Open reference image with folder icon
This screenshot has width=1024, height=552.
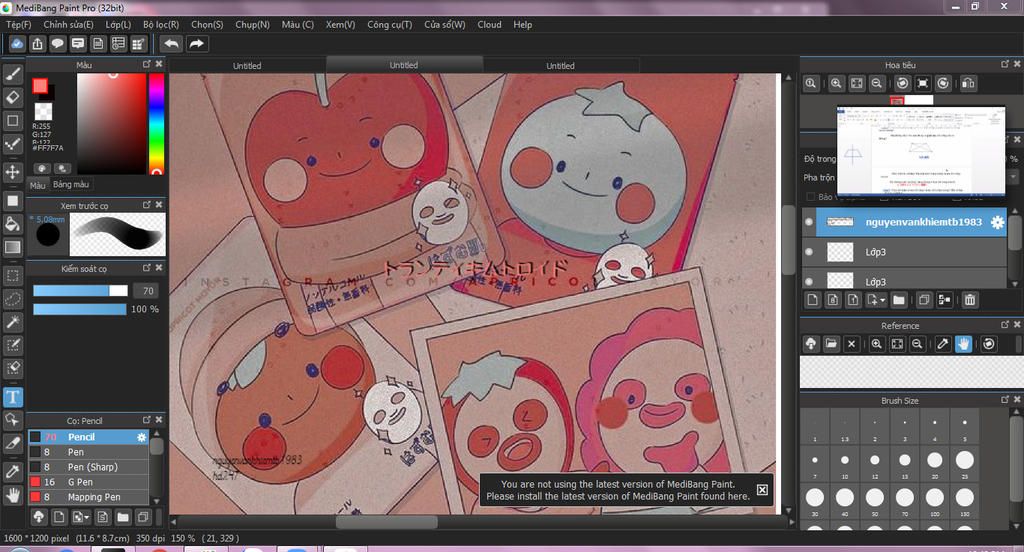831,344
